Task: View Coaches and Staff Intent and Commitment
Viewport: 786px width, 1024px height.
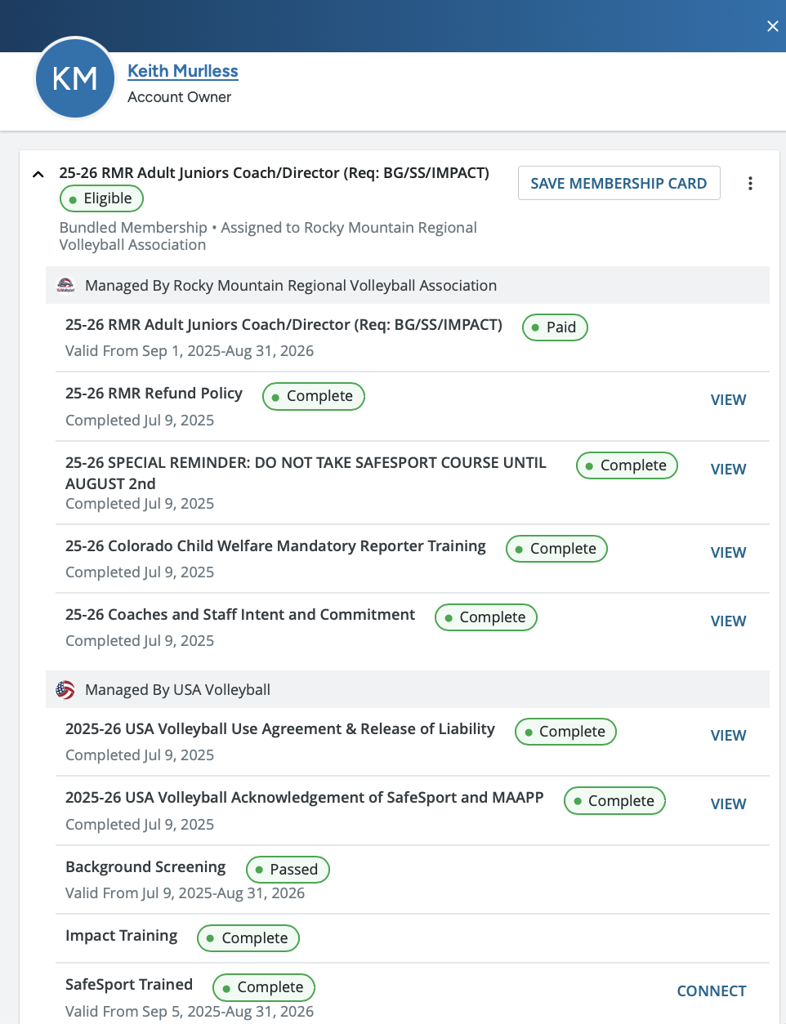Action: (728, 621)
